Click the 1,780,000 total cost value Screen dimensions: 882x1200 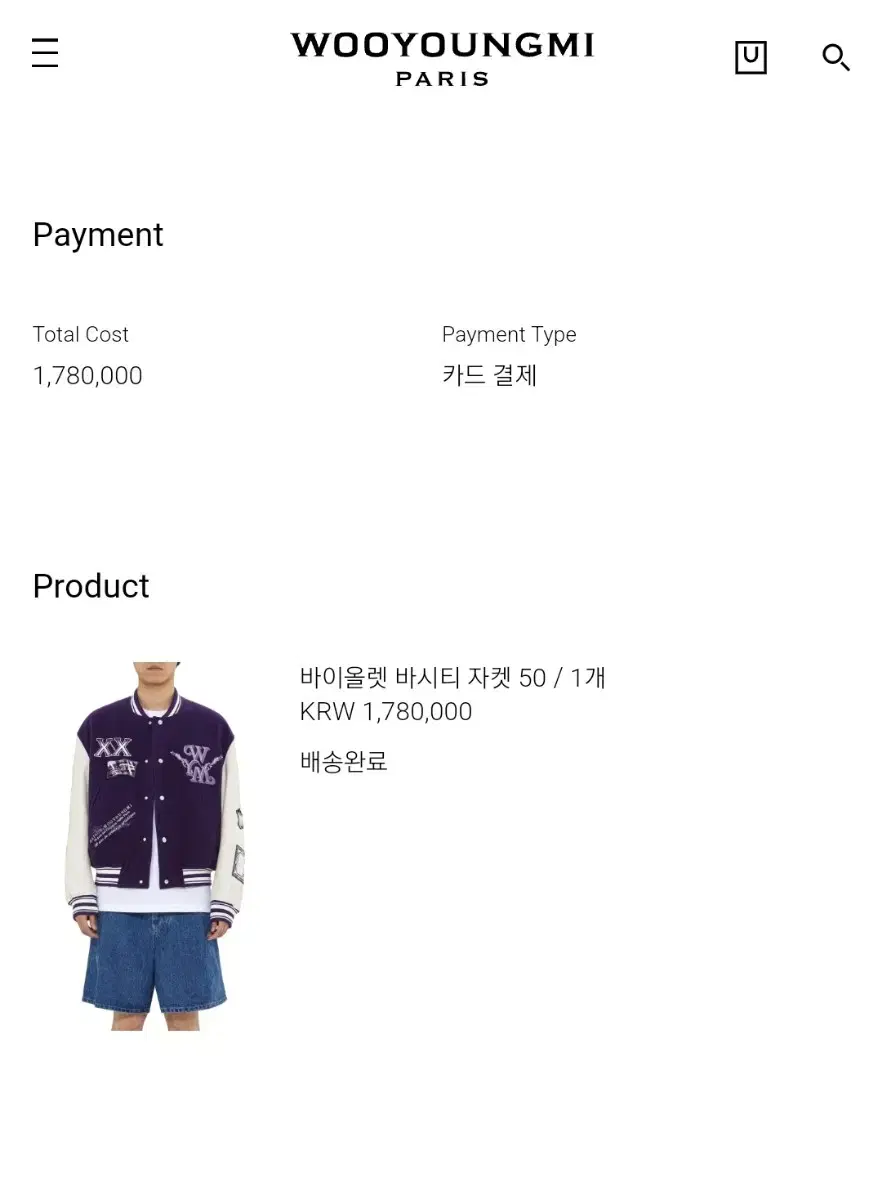pos(88,376)
